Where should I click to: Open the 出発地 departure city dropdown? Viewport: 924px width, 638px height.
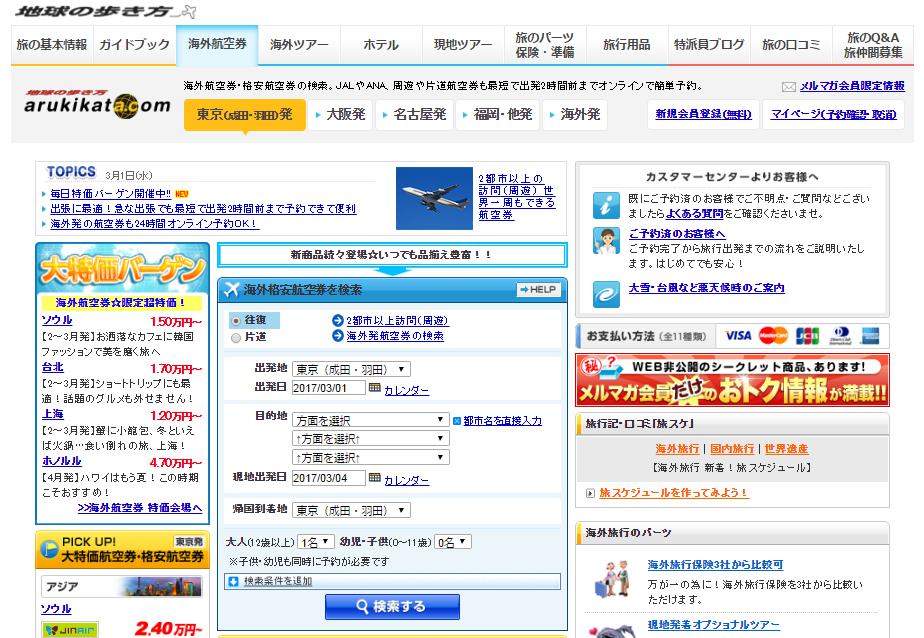pyautogui.click(x=351, y=369)
